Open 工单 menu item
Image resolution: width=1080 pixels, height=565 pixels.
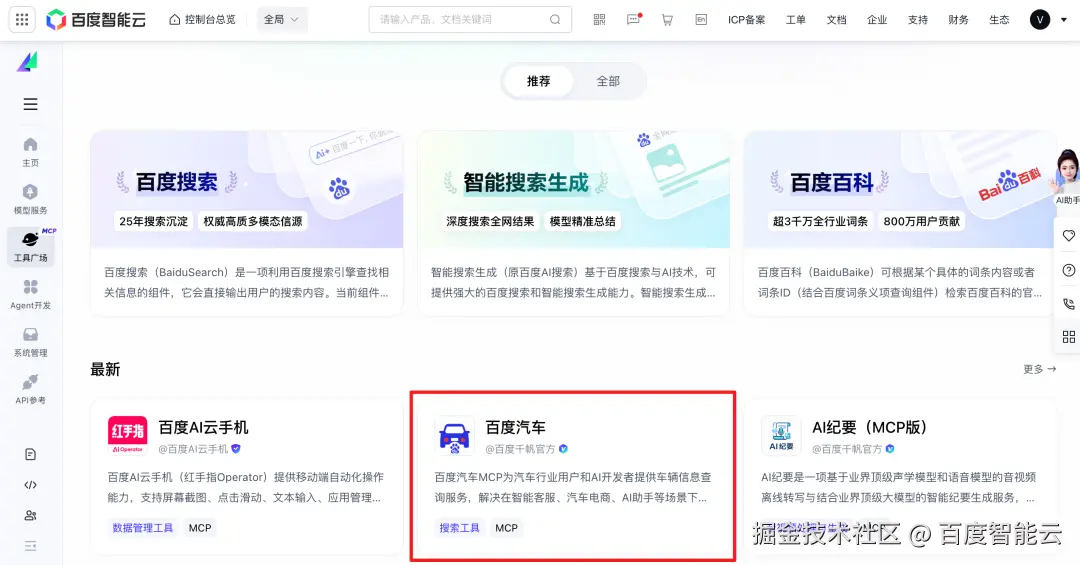pyautogui.click(x=796, y=20)
